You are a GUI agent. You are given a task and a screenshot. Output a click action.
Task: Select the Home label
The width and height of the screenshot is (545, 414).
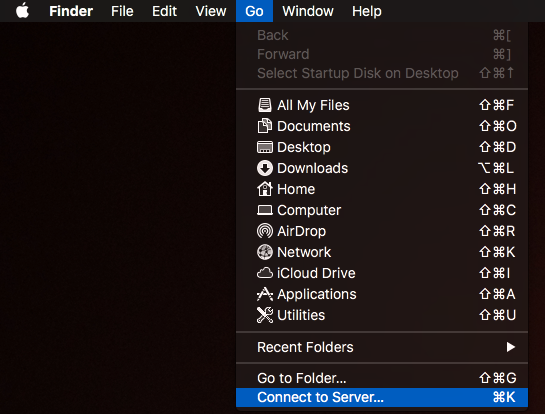296,189
